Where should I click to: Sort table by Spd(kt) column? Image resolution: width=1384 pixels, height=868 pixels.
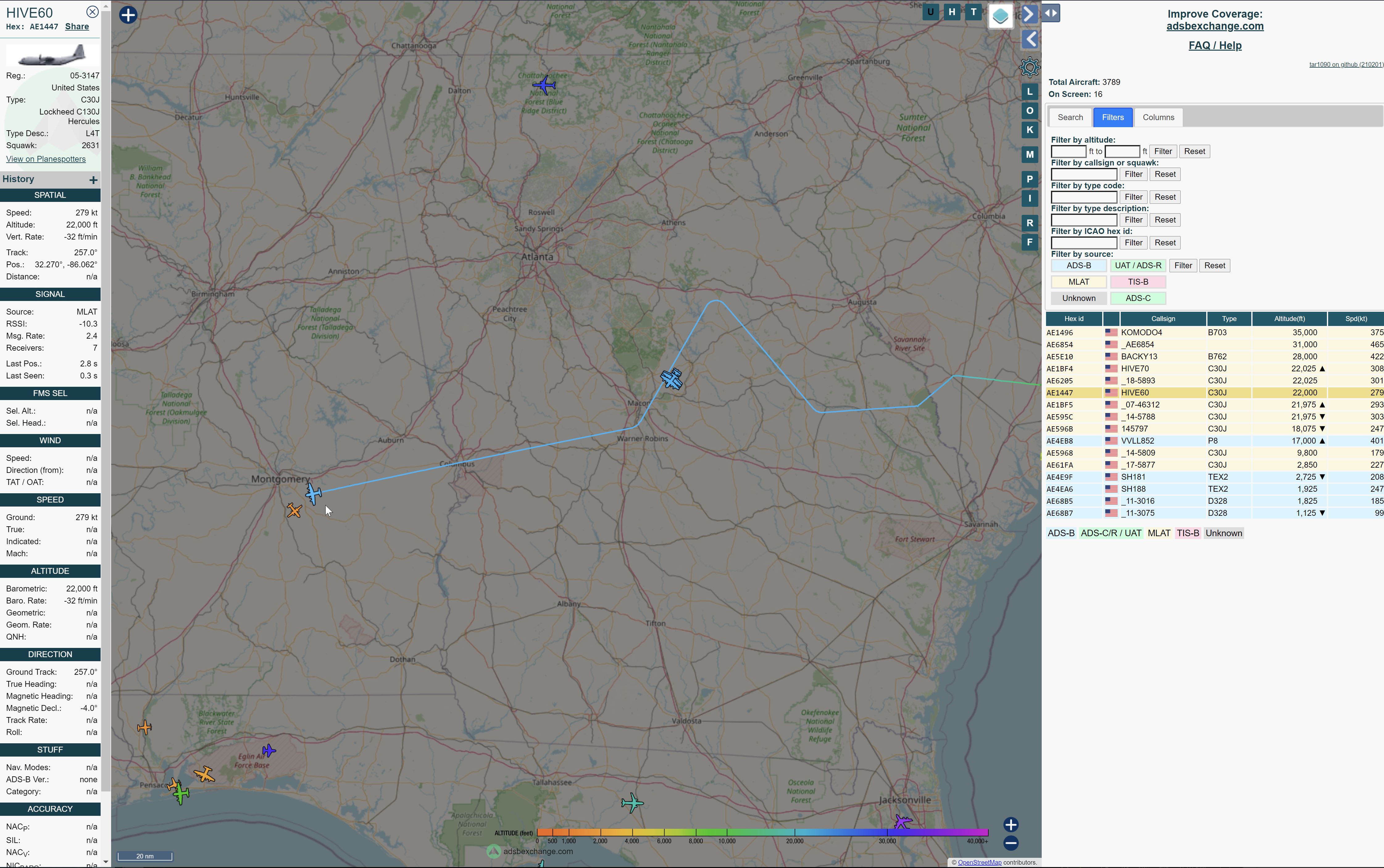(1355, 319)
